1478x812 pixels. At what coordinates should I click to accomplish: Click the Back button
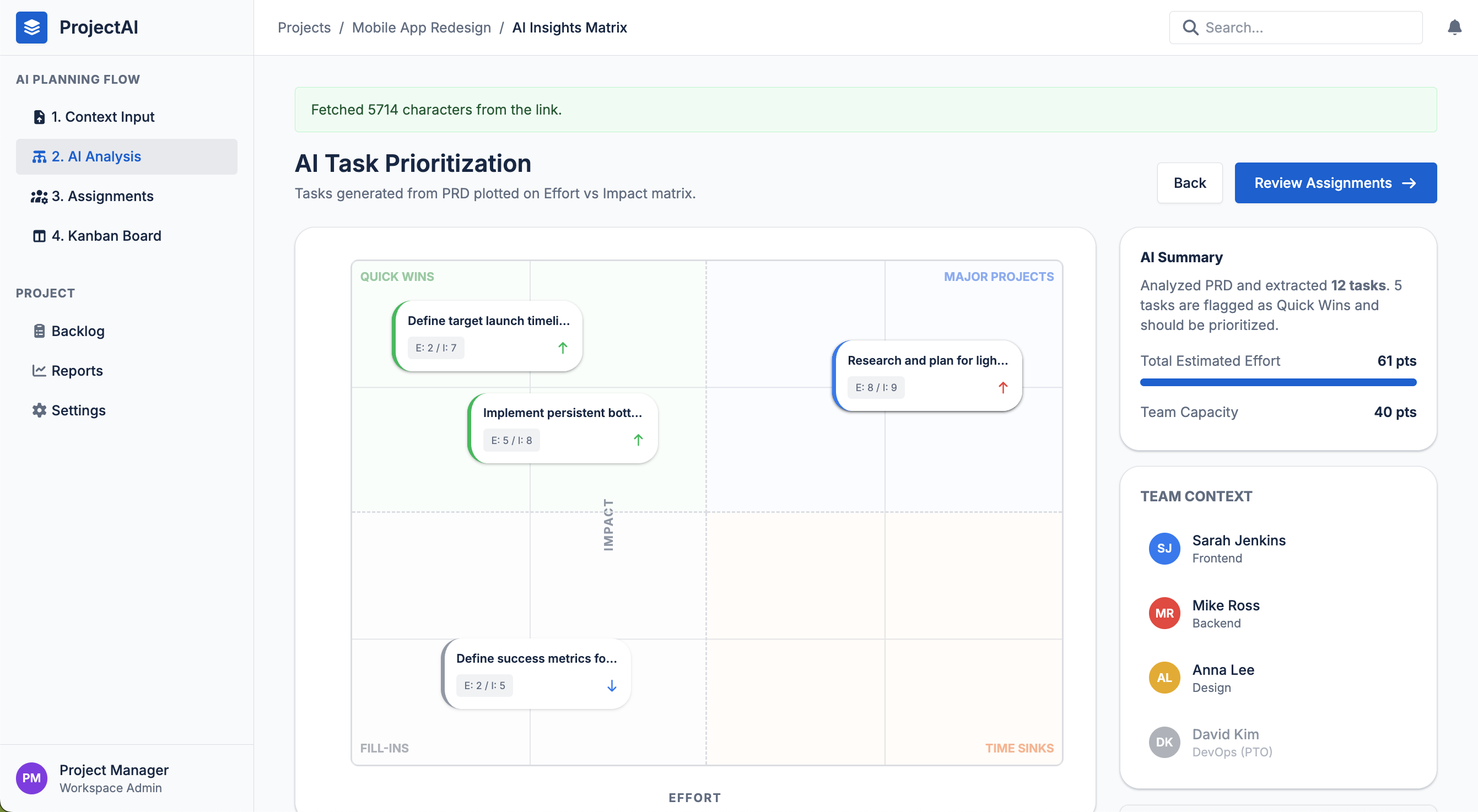(1189, 183)
